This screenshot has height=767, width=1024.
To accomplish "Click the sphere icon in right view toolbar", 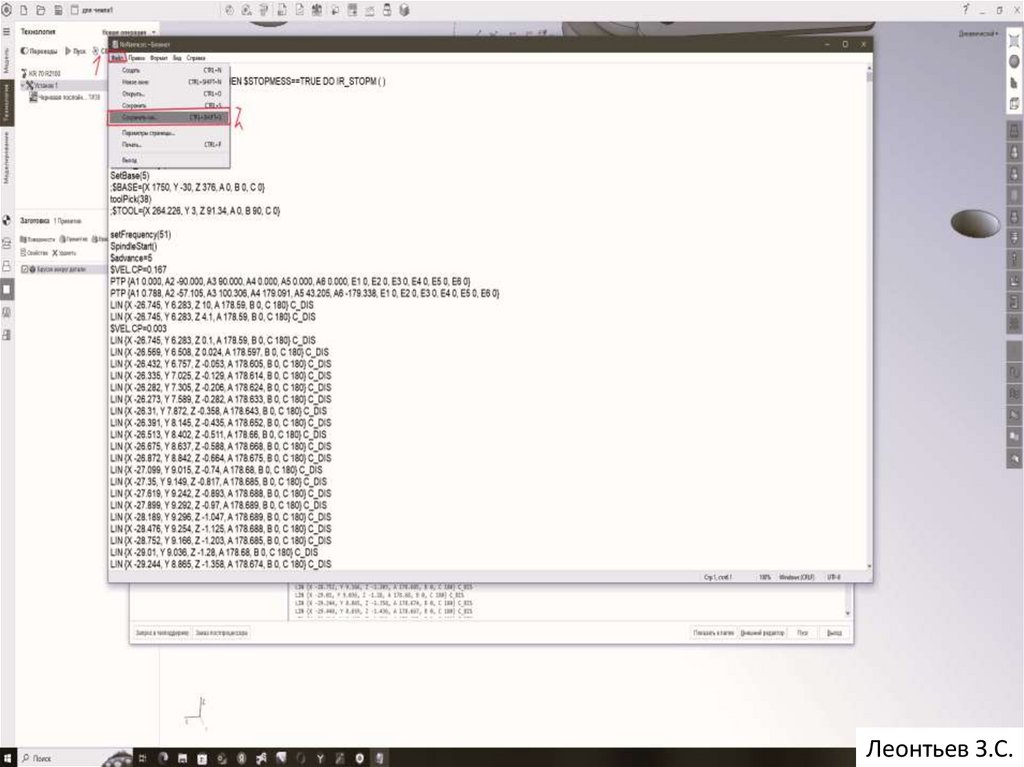I will click(x=1014, y=61).
